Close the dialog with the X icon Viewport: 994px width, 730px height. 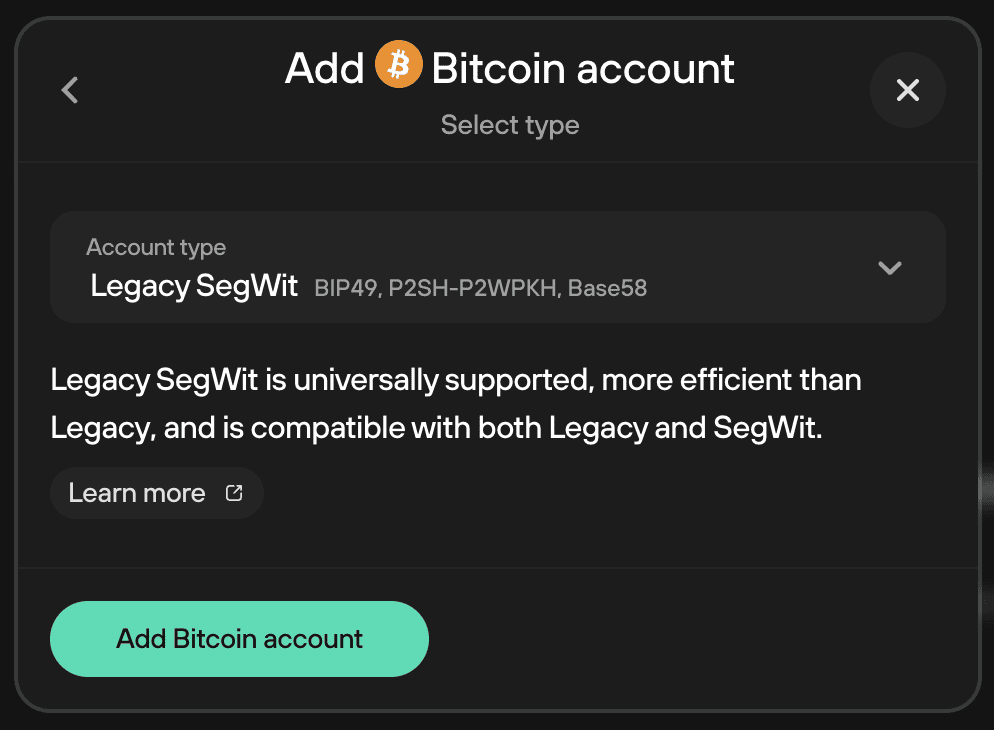point(908,90)
